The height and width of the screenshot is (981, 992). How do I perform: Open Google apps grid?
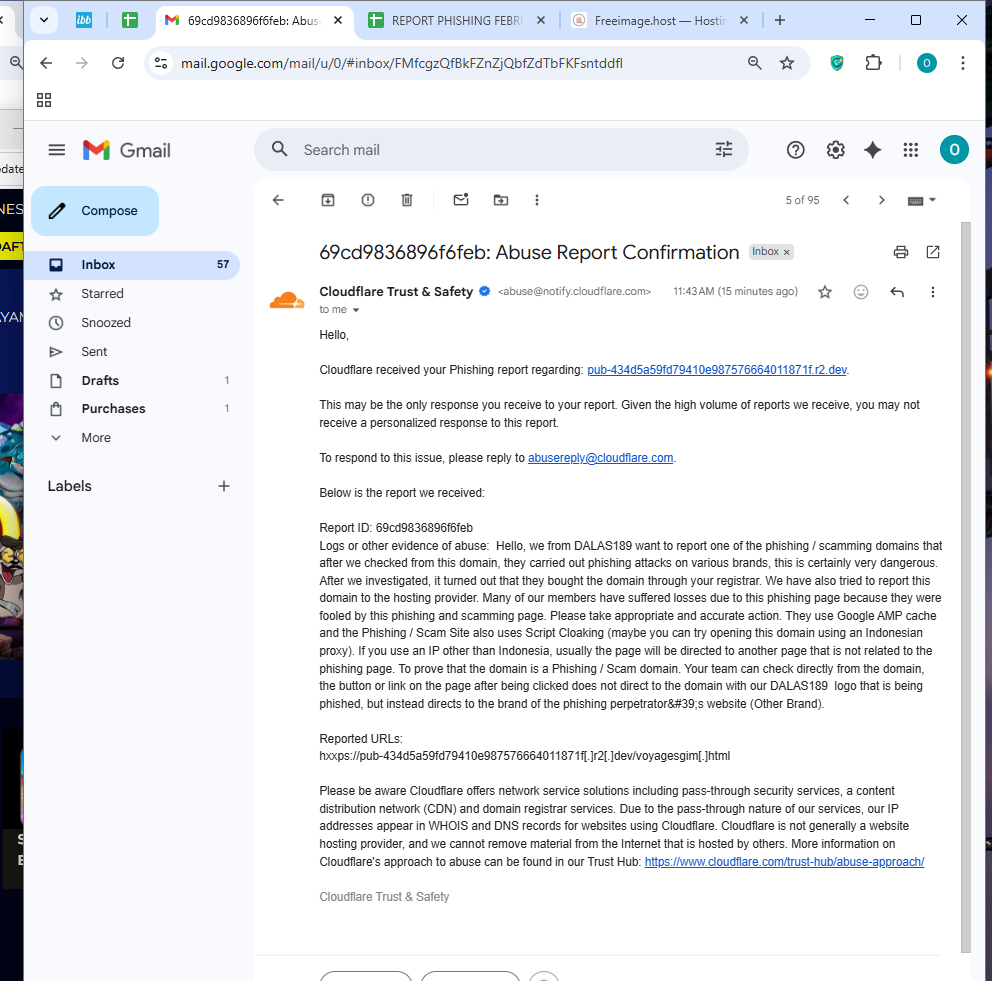[910, 150]
